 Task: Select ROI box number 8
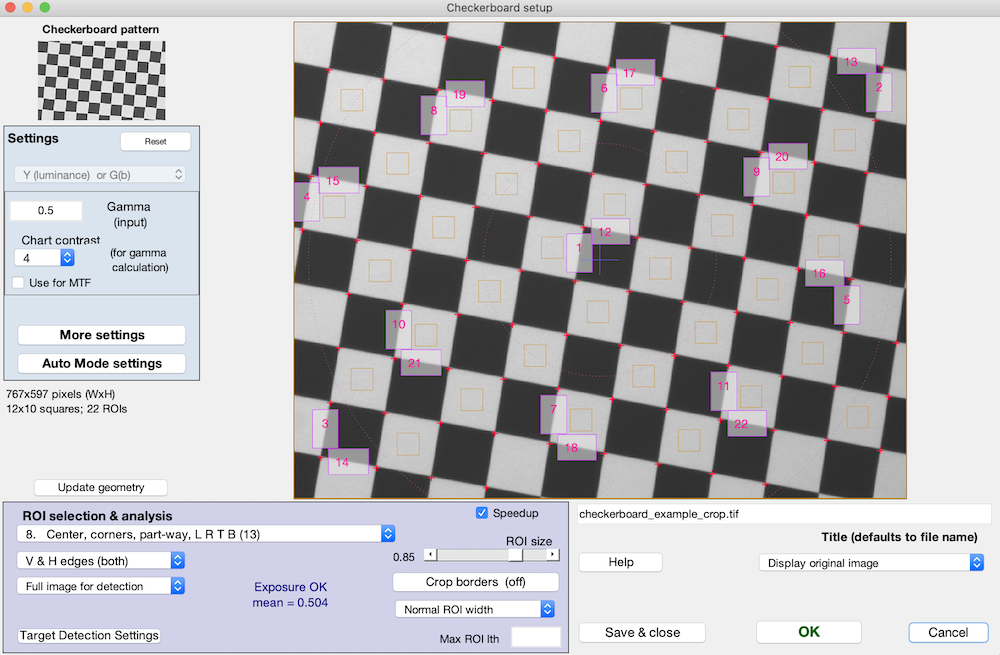(434, 115)
